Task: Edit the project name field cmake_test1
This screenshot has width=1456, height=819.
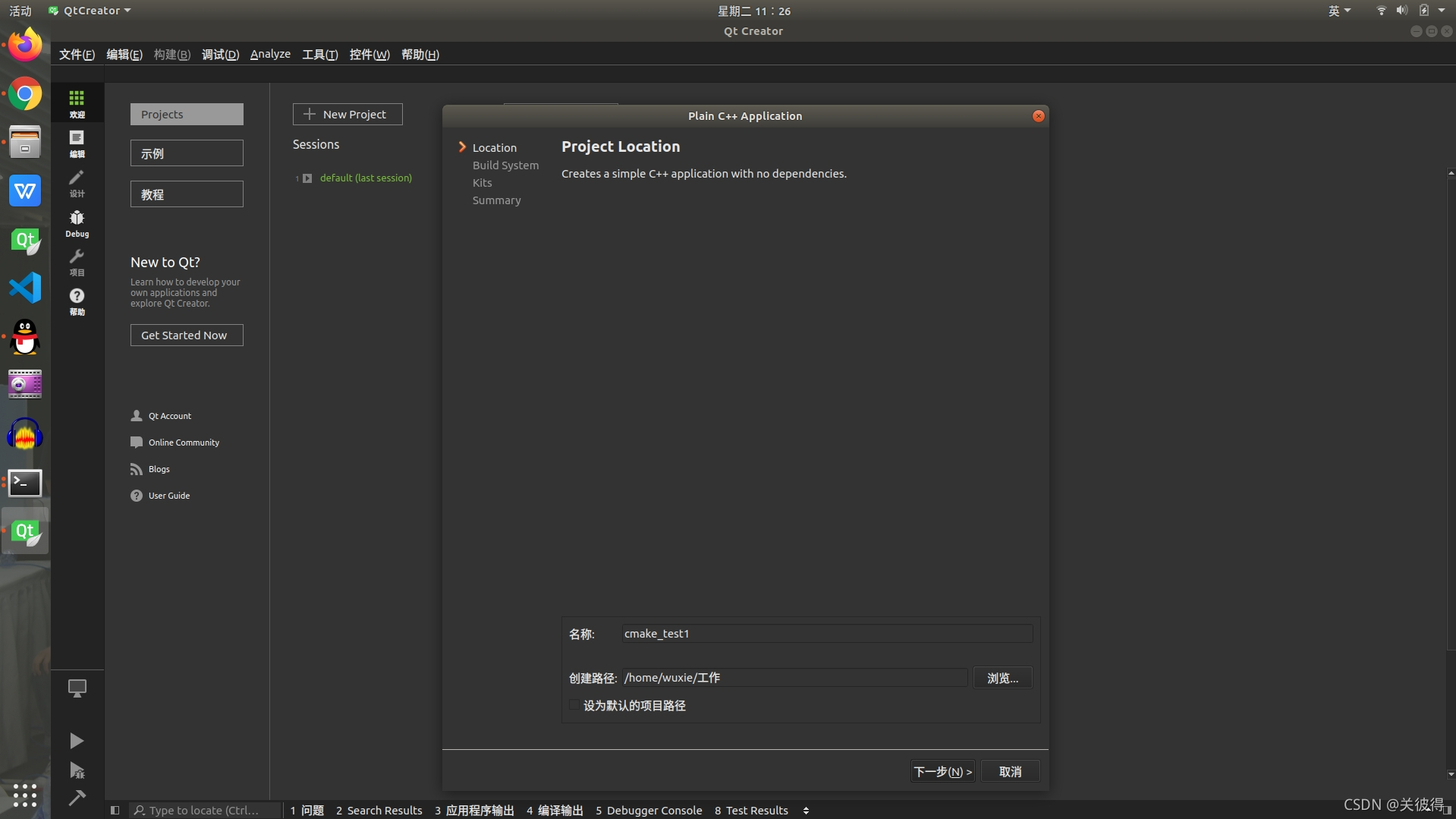Action: [827, 634]
